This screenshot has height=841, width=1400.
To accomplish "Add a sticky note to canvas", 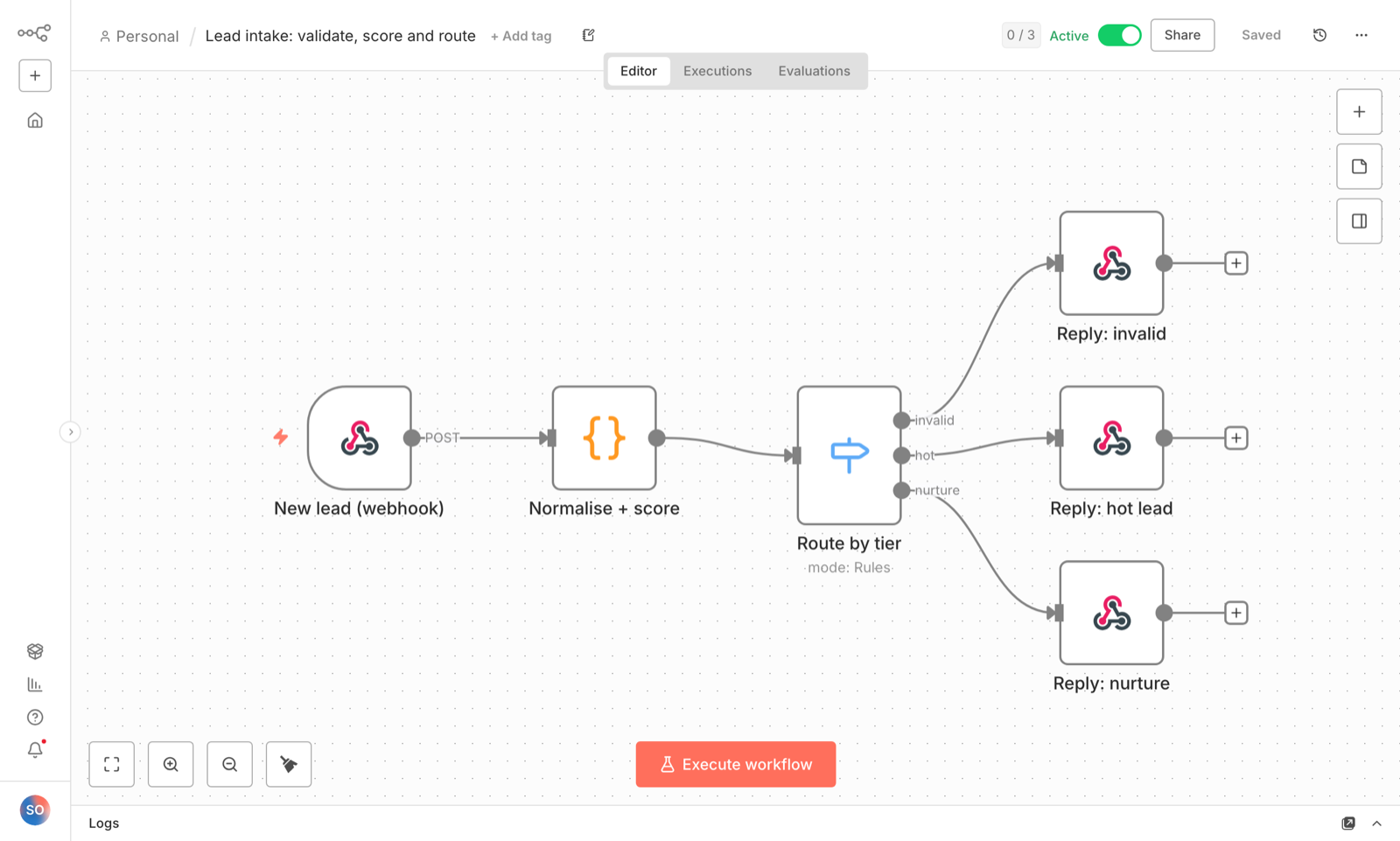I will point(1359,166).
